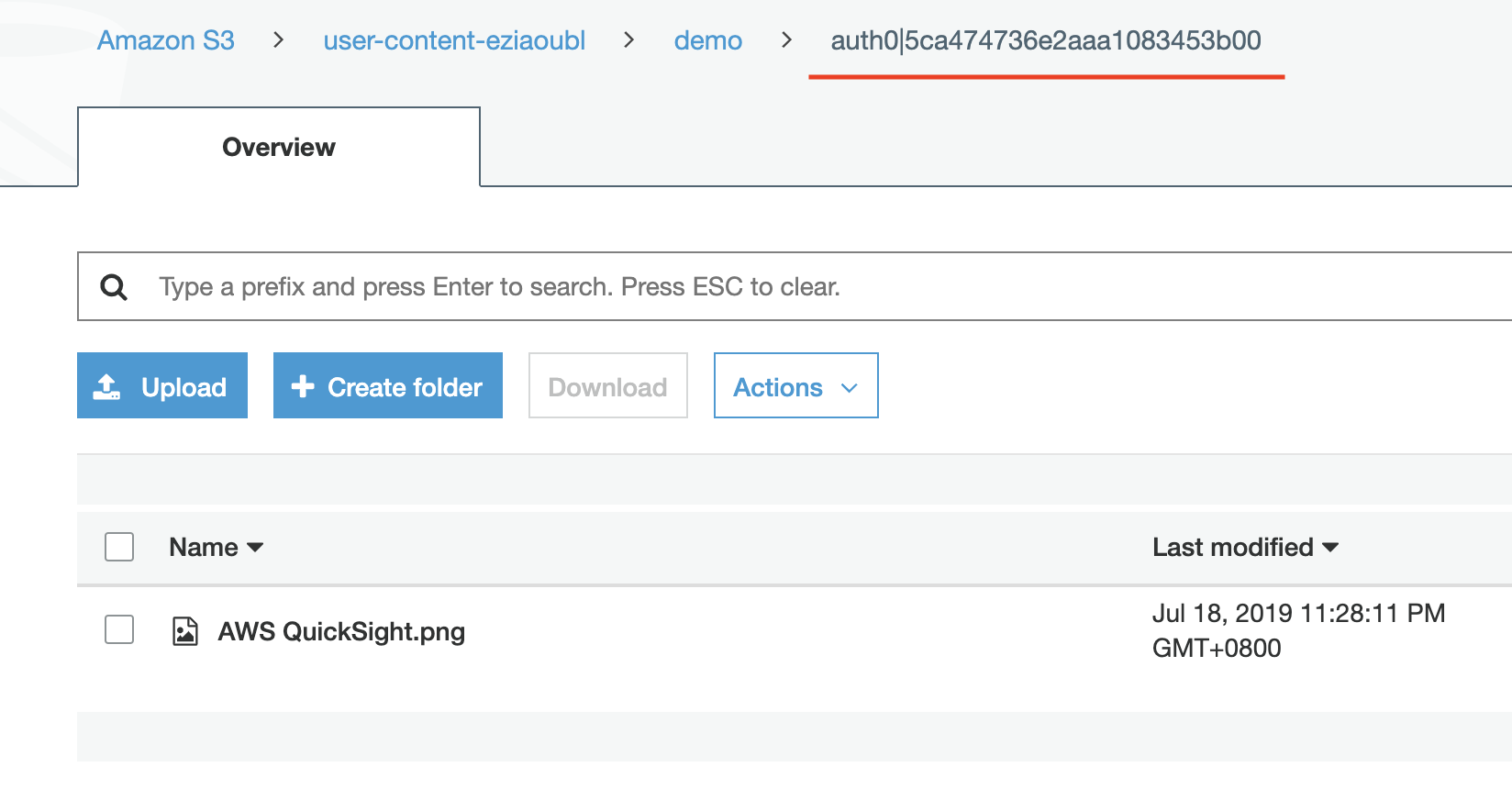This screenshot has height=789, width=1512.
Task: Navigate to the demo folder breadcrumb
Action: [x=707, y=40]
